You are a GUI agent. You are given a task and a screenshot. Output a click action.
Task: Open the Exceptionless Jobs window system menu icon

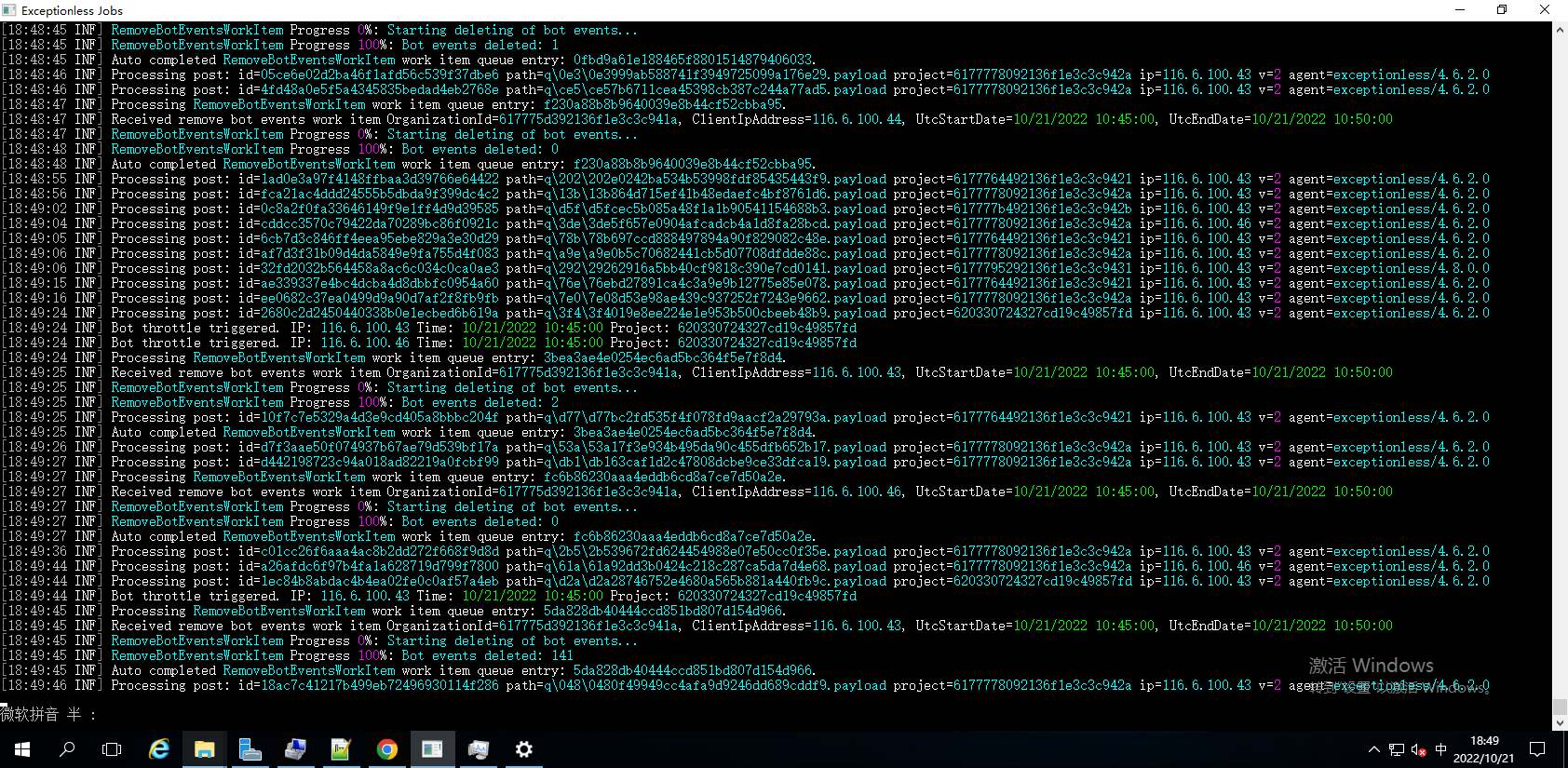point(9,10)
